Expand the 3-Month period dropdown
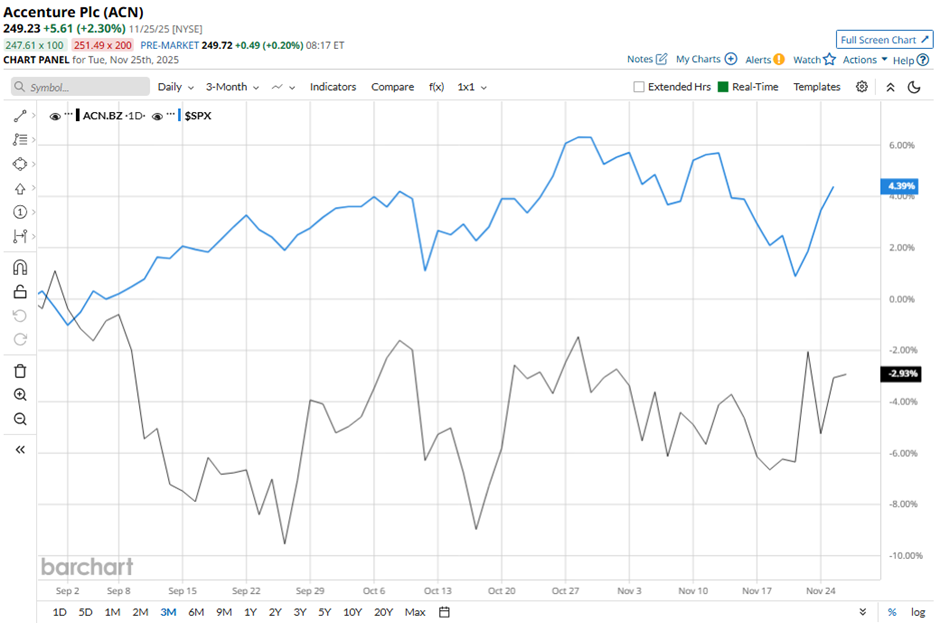The width and height of the screenshot is (940, 623). tap(232, 87)
